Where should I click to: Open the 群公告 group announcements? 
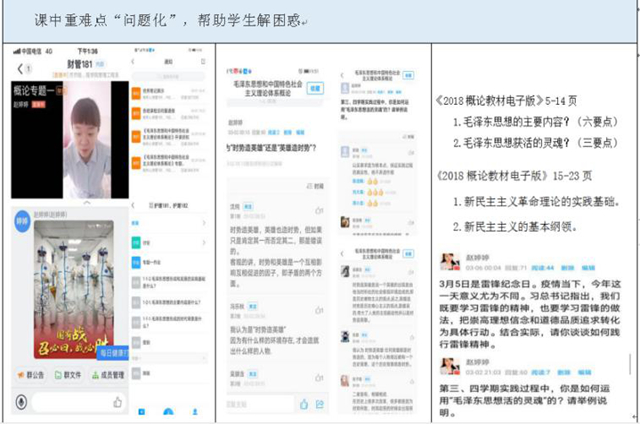[33, 375]
